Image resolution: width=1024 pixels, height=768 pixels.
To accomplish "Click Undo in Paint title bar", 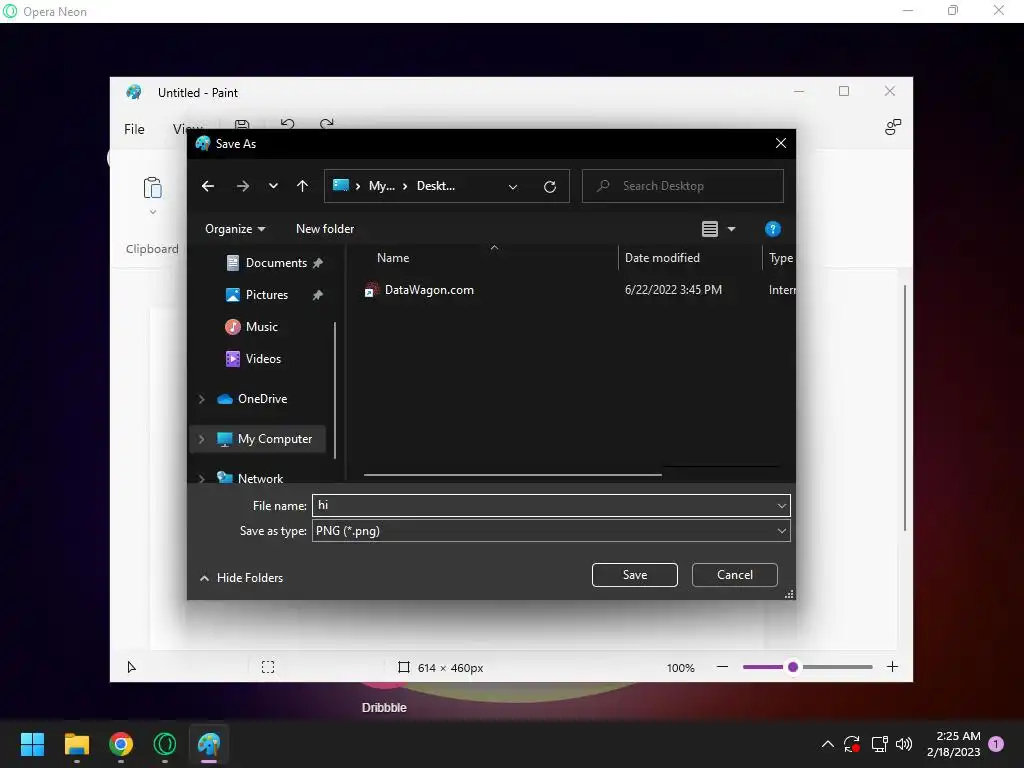I will pyautogui.click(x=287, y=123).
